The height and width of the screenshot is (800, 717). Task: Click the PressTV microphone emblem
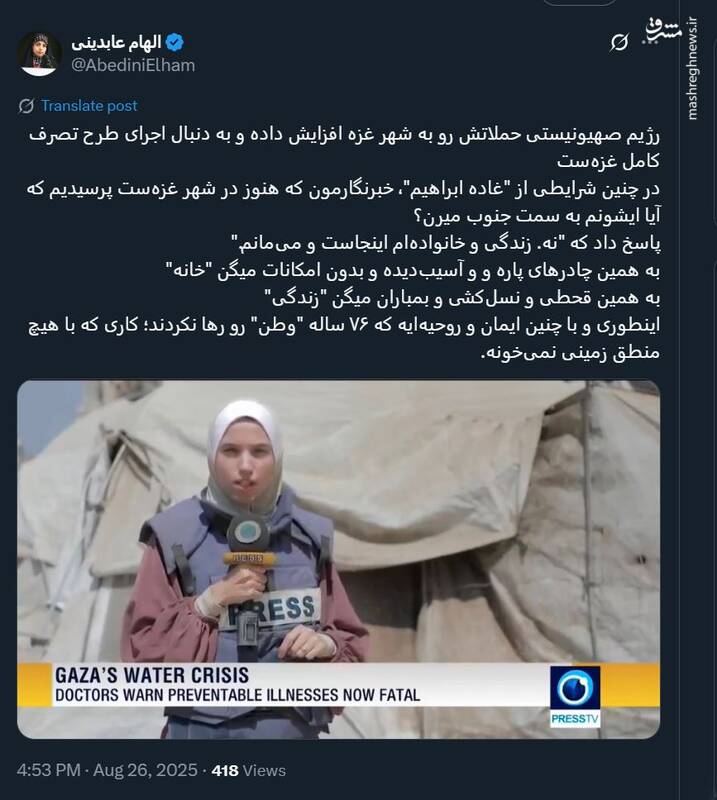[x=249, y=533]
